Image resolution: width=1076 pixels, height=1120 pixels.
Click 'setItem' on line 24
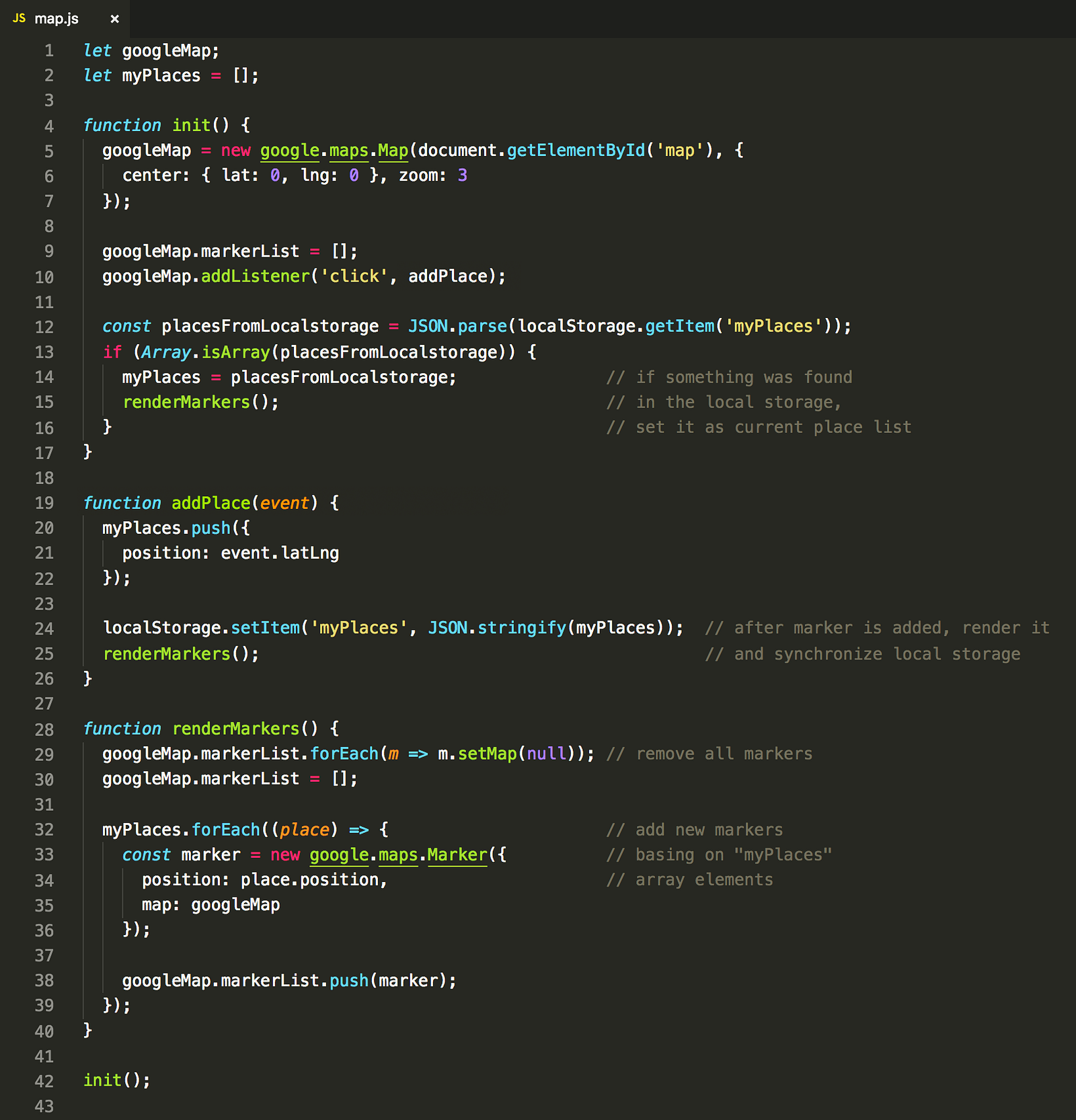click(x=266, y=628)
